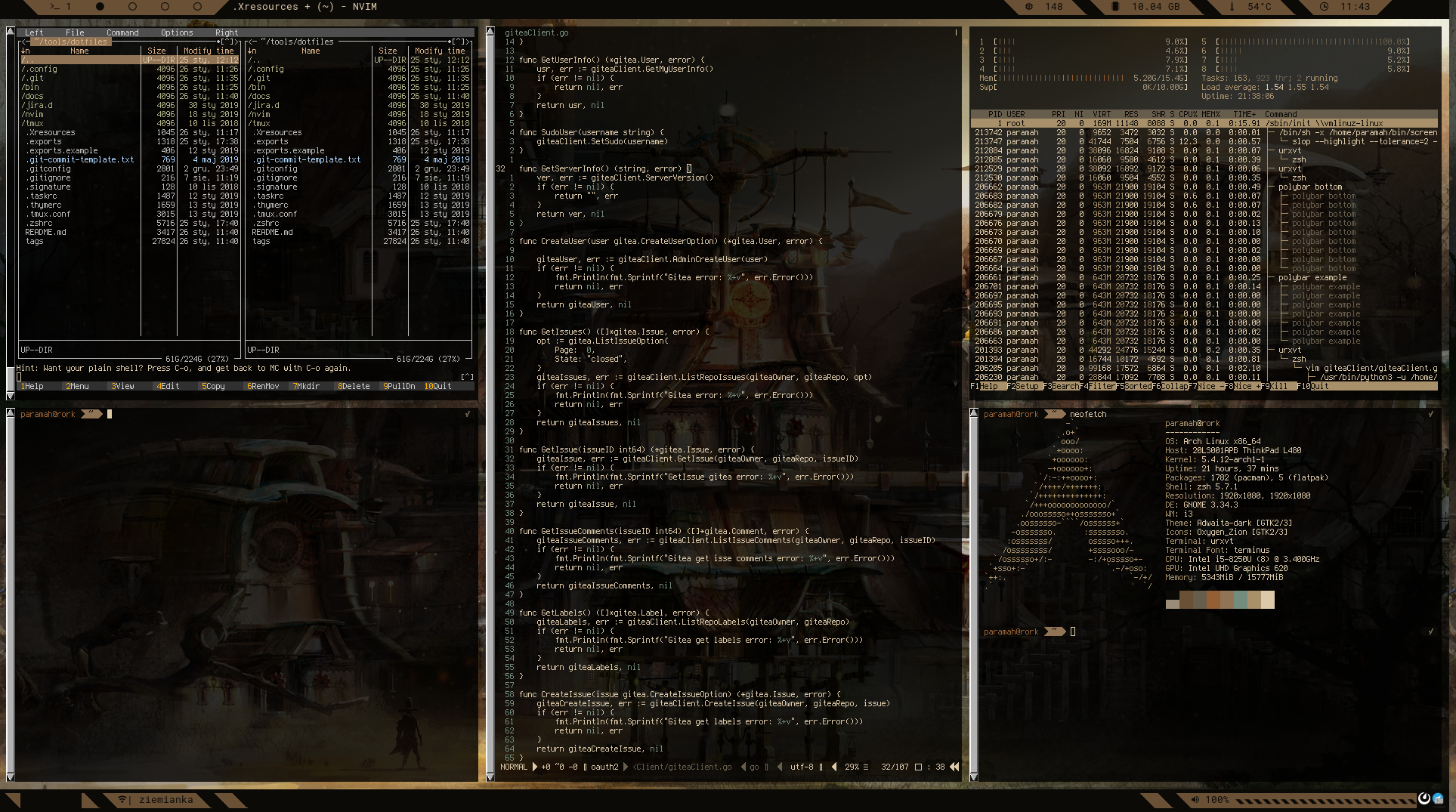This screenshot has width=1456, height=812.
Task: Click scroll-up arrow of Midnight Commander terminal
Action: tap(10, 31)
